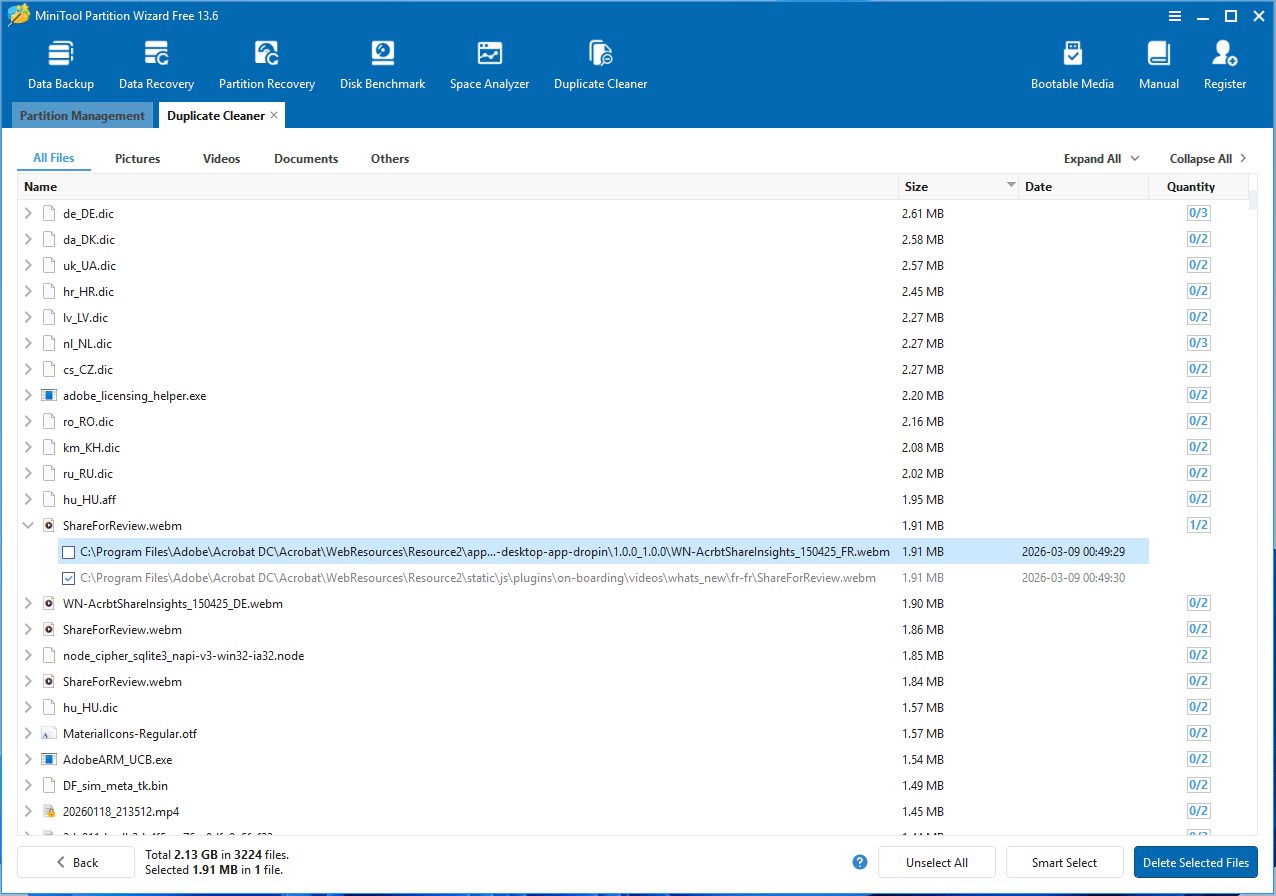Click the help question mark icon
This screenshot has height=896, width=1276.
[859, 862]
